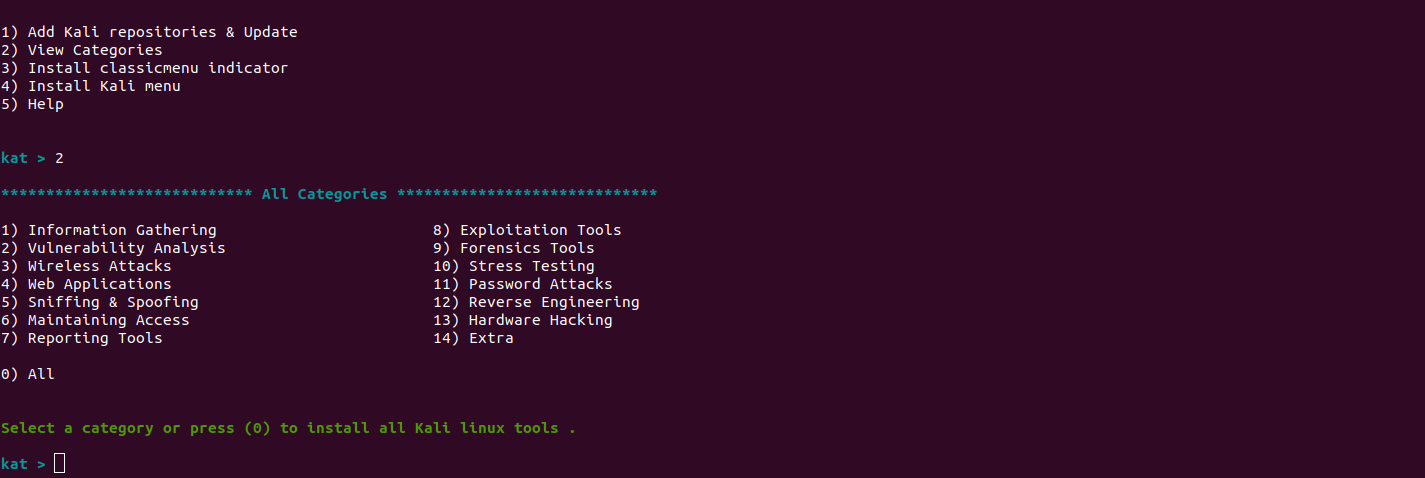Select the 'Install Kali menu' line
Viewport: 1425px width, 478px height.
[x=90, y=86]
